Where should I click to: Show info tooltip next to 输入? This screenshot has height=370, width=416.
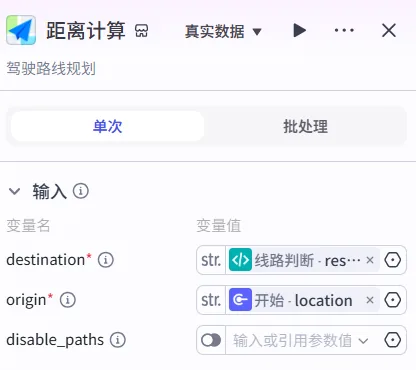81,191
